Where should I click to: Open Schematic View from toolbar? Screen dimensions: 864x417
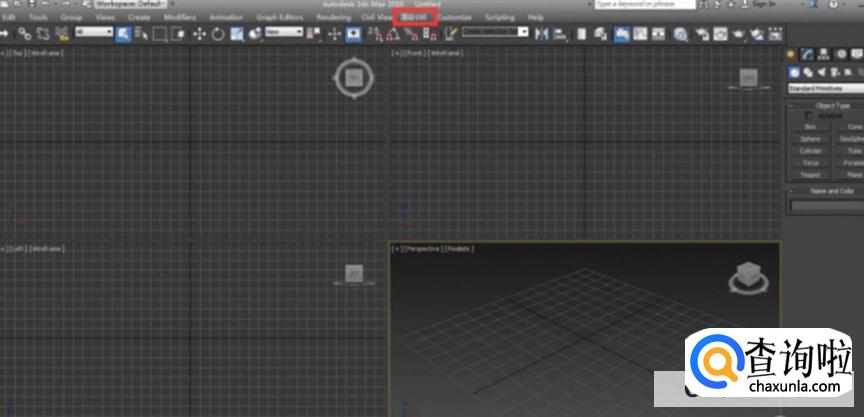658,34
